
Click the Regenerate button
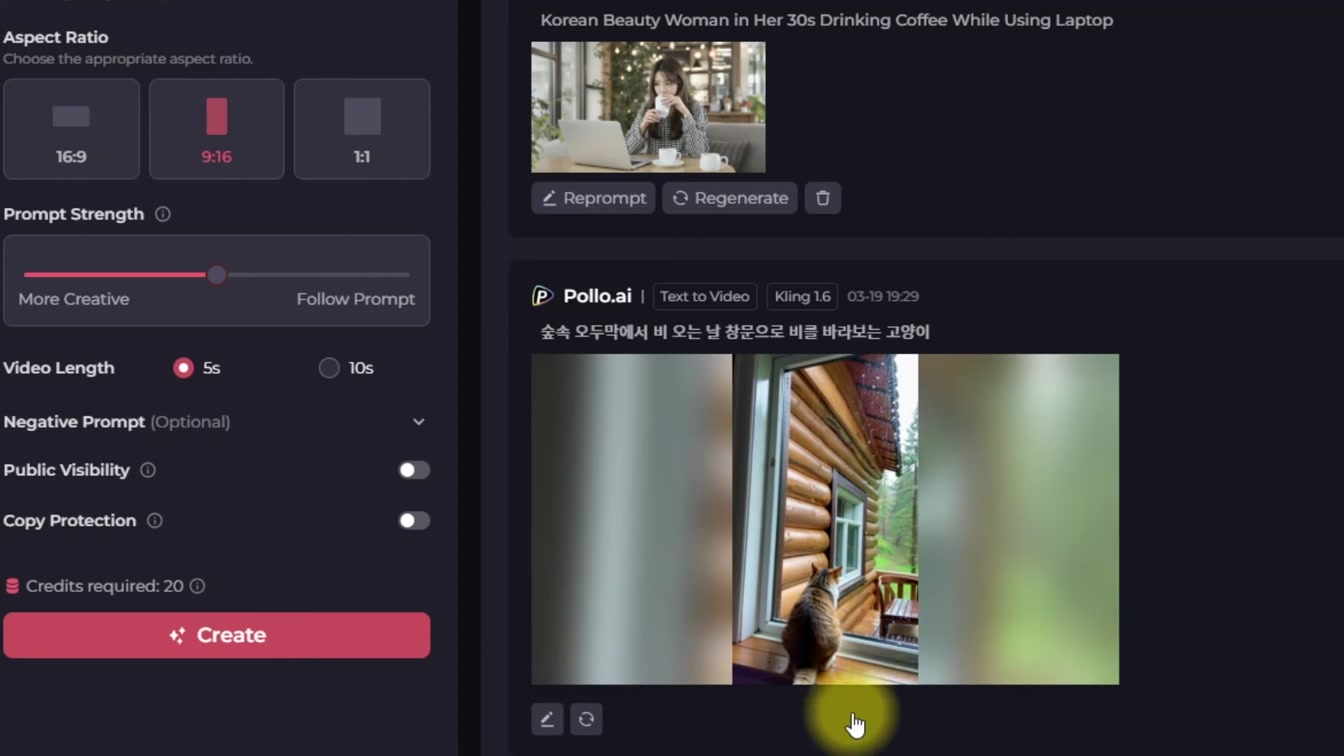[x=730, y=198]
